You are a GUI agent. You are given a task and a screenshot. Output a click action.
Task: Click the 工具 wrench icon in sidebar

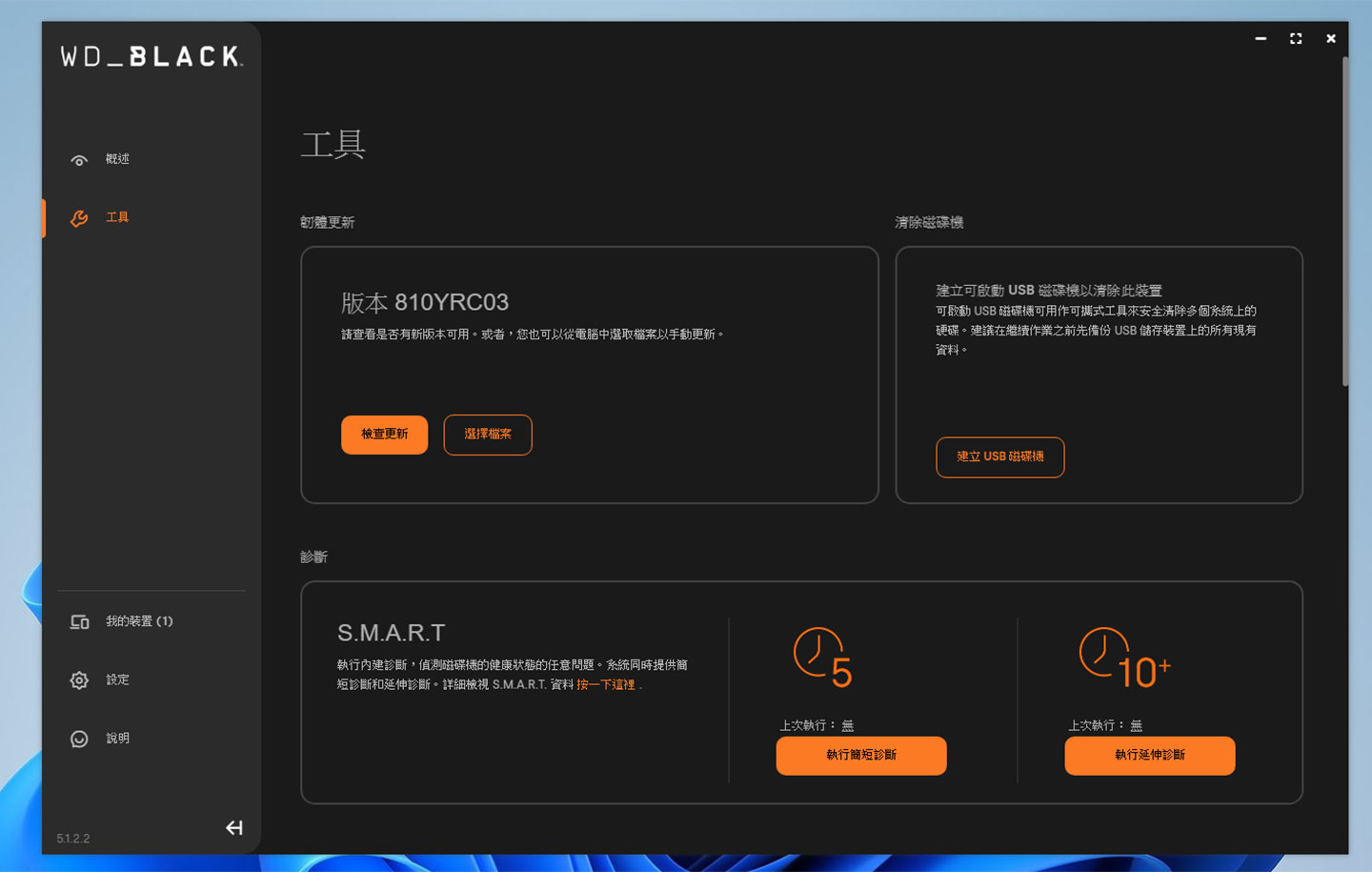coord(79,217)
